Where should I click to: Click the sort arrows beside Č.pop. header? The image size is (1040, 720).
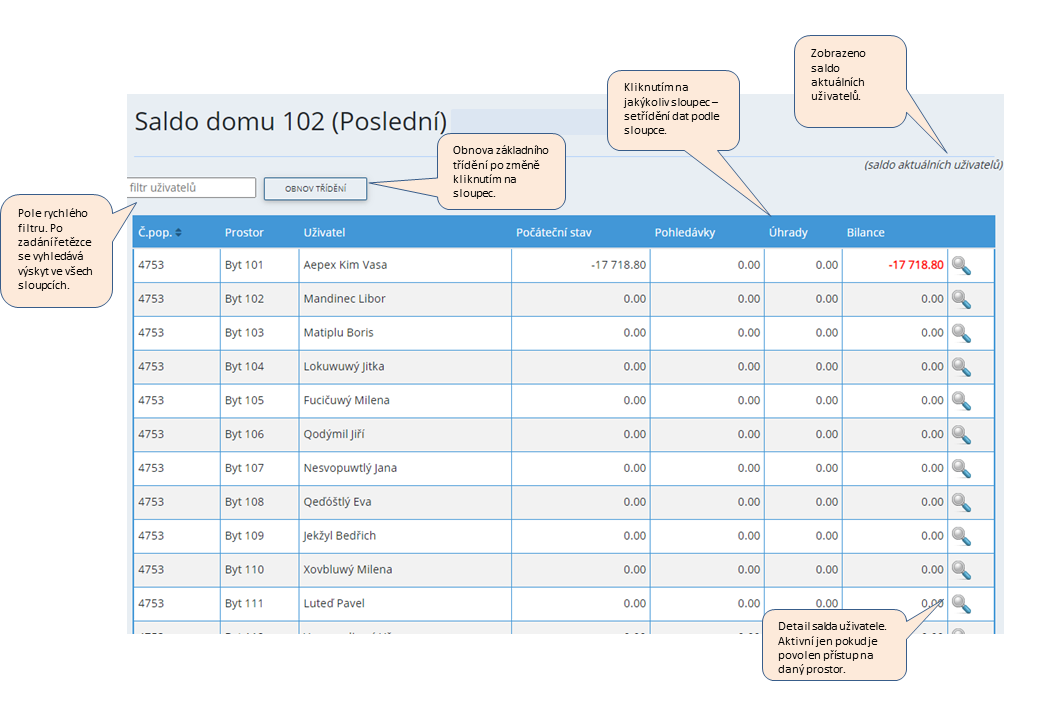click(x=179, y=233)
